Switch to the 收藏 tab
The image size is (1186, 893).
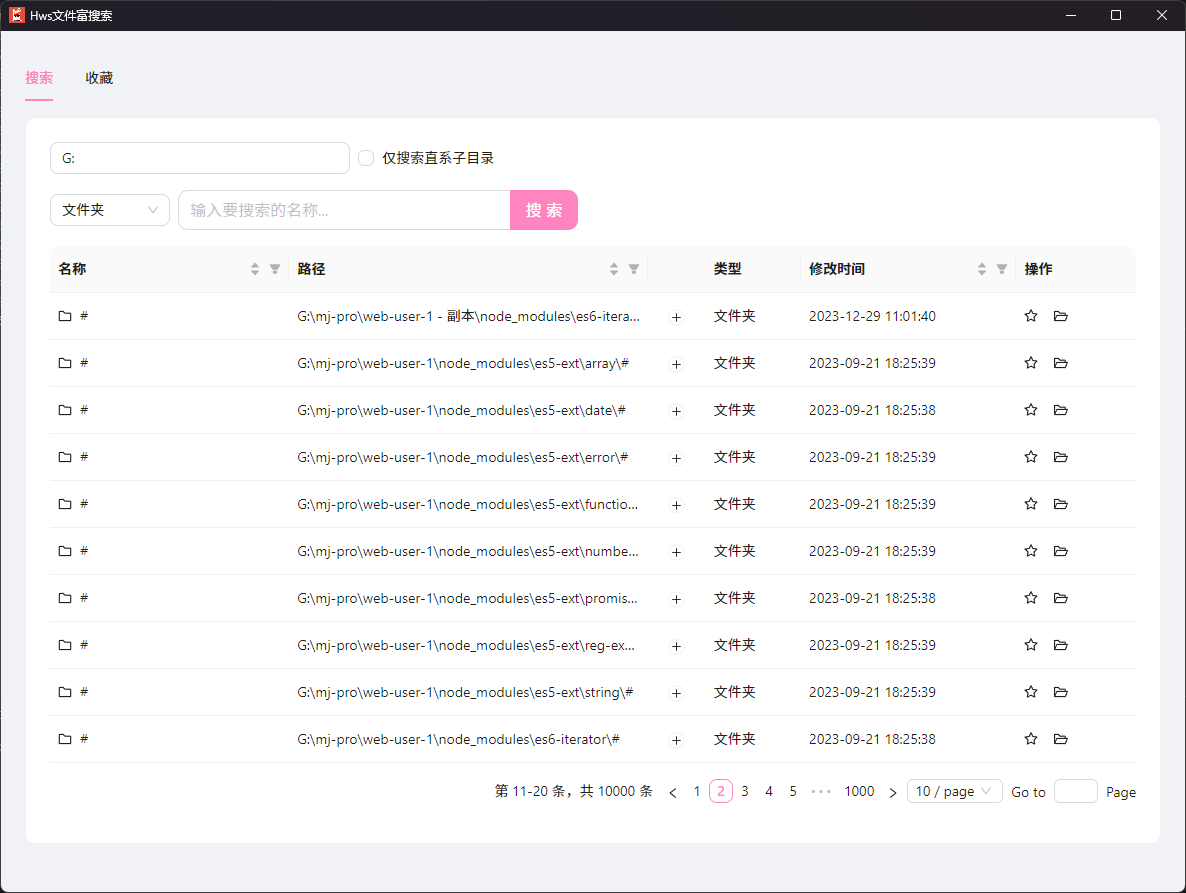[x=99, y=78]
